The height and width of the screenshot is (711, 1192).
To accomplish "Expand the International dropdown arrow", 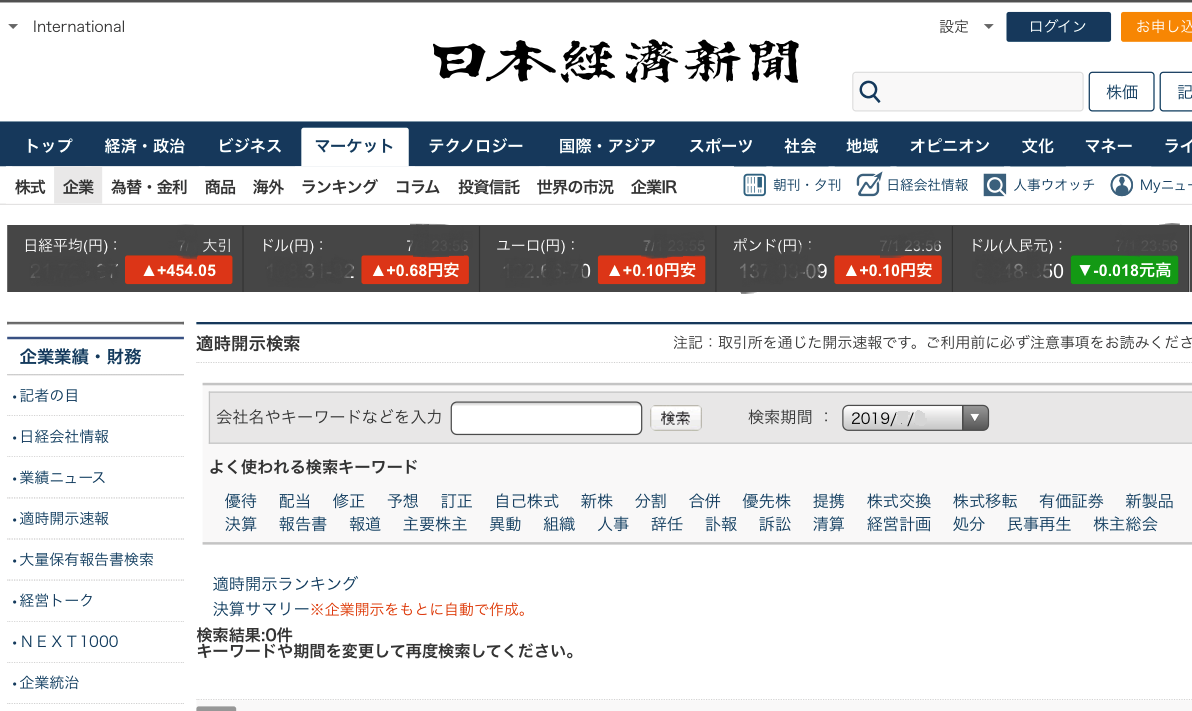I will click(13, 27).
